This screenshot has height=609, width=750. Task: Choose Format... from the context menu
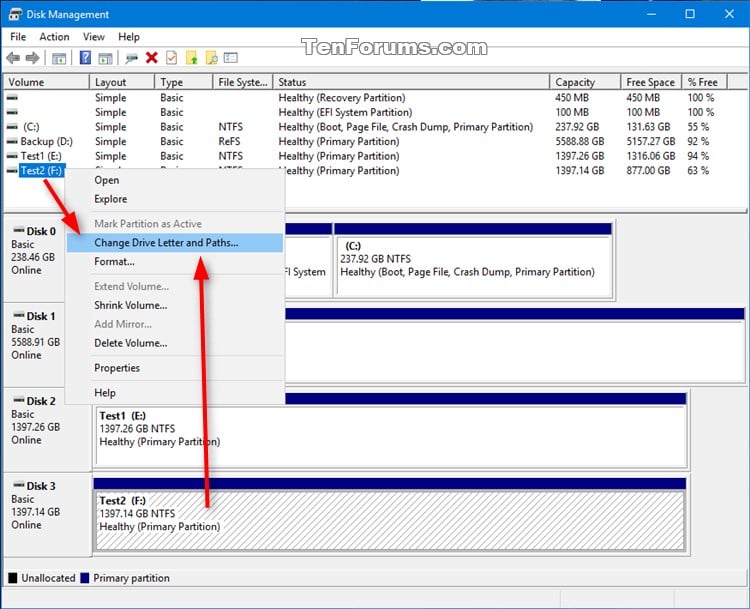(x=175, y=262)
